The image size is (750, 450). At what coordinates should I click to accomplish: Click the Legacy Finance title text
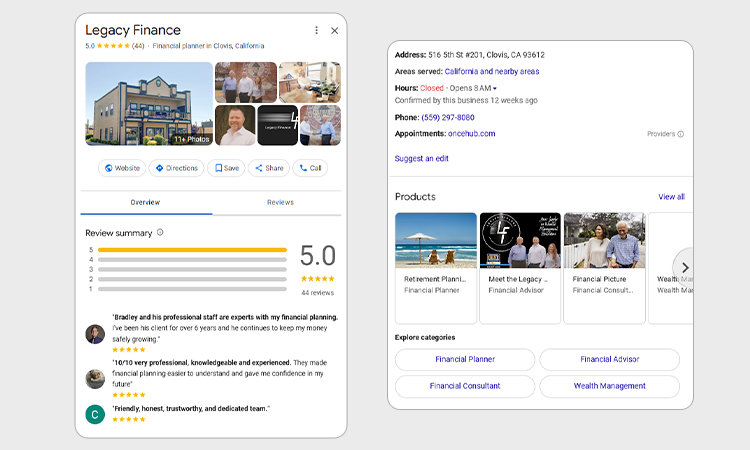point(133,30)
